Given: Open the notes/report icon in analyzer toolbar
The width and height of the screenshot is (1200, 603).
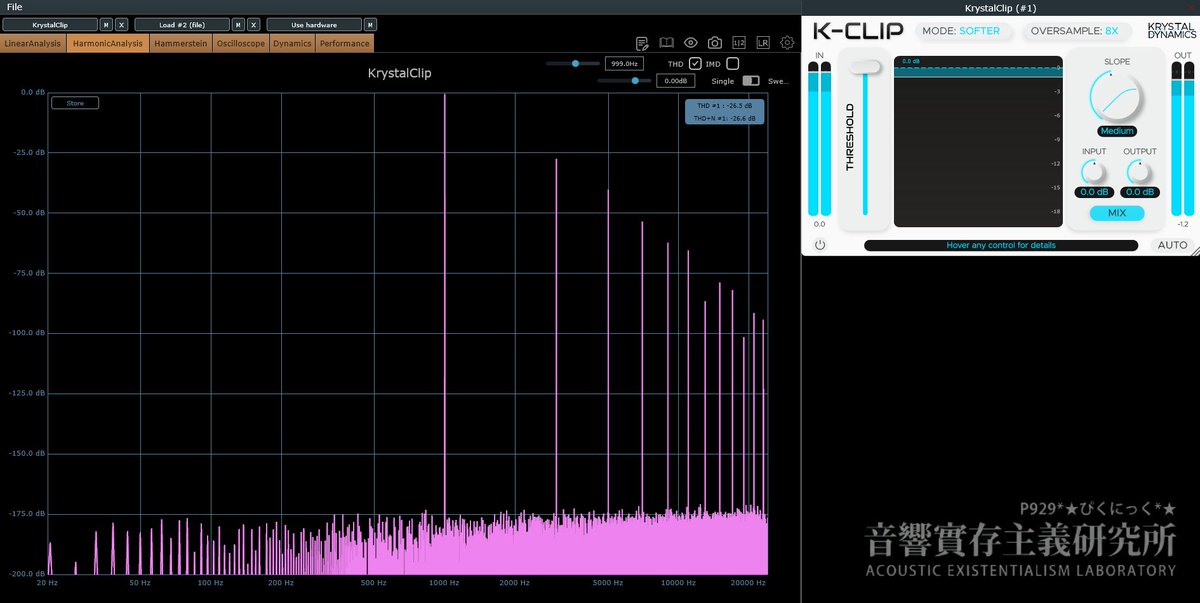Looking at the screenshot, I should pos(643,43).
